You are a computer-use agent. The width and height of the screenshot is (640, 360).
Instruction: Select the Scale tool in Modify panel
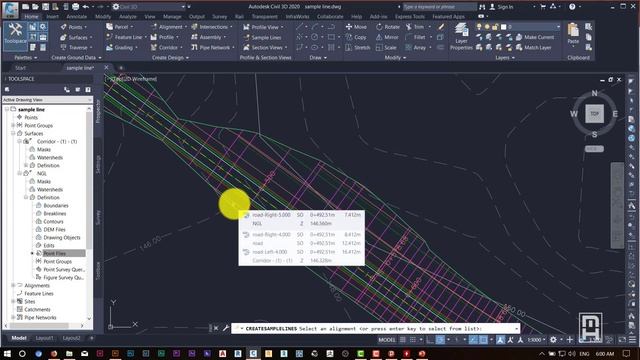pyautogui.click(x=386, y=47)
